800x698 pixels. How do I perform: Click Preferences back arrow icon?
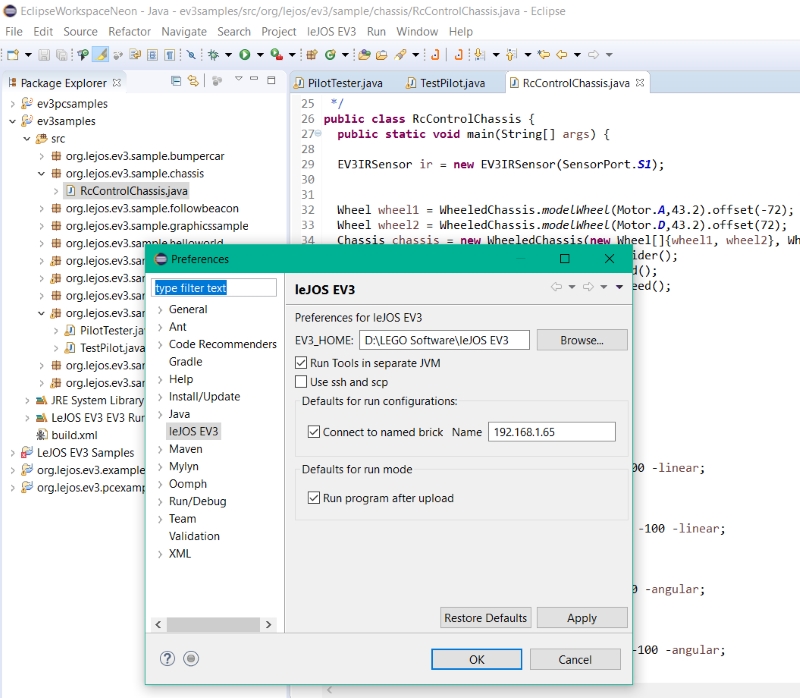pyautogui.click(x=556, y=287)
